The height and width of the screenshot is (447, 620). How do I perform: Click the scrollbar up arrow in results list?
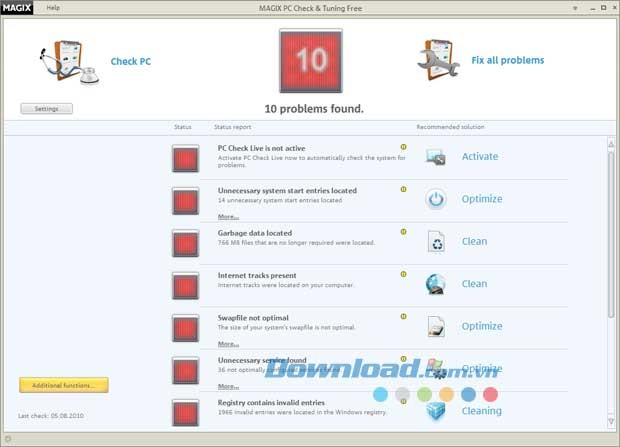[x=611, y=144]
